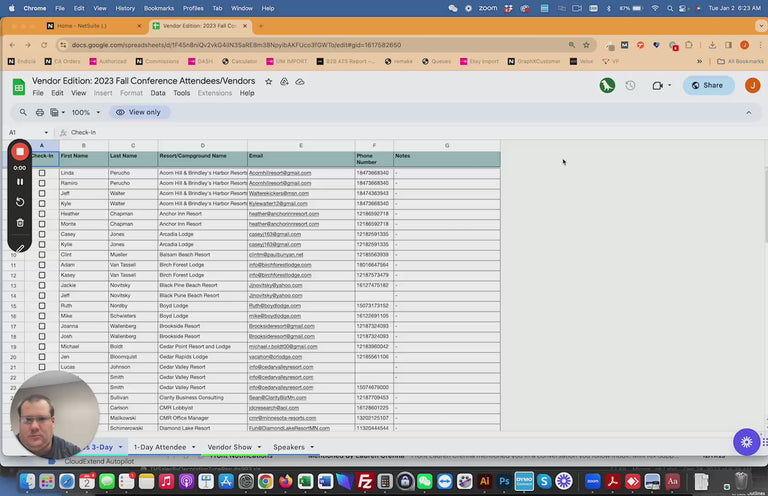Open the orange J Google account avatar
Screen dimensions: 768x496
[752, 85]
